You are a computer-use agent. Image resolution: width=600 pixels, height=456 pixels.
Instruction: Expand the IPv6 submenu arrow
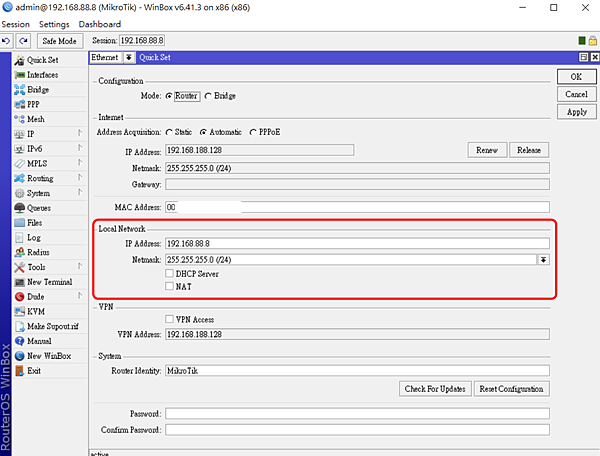tap(80, 148)
